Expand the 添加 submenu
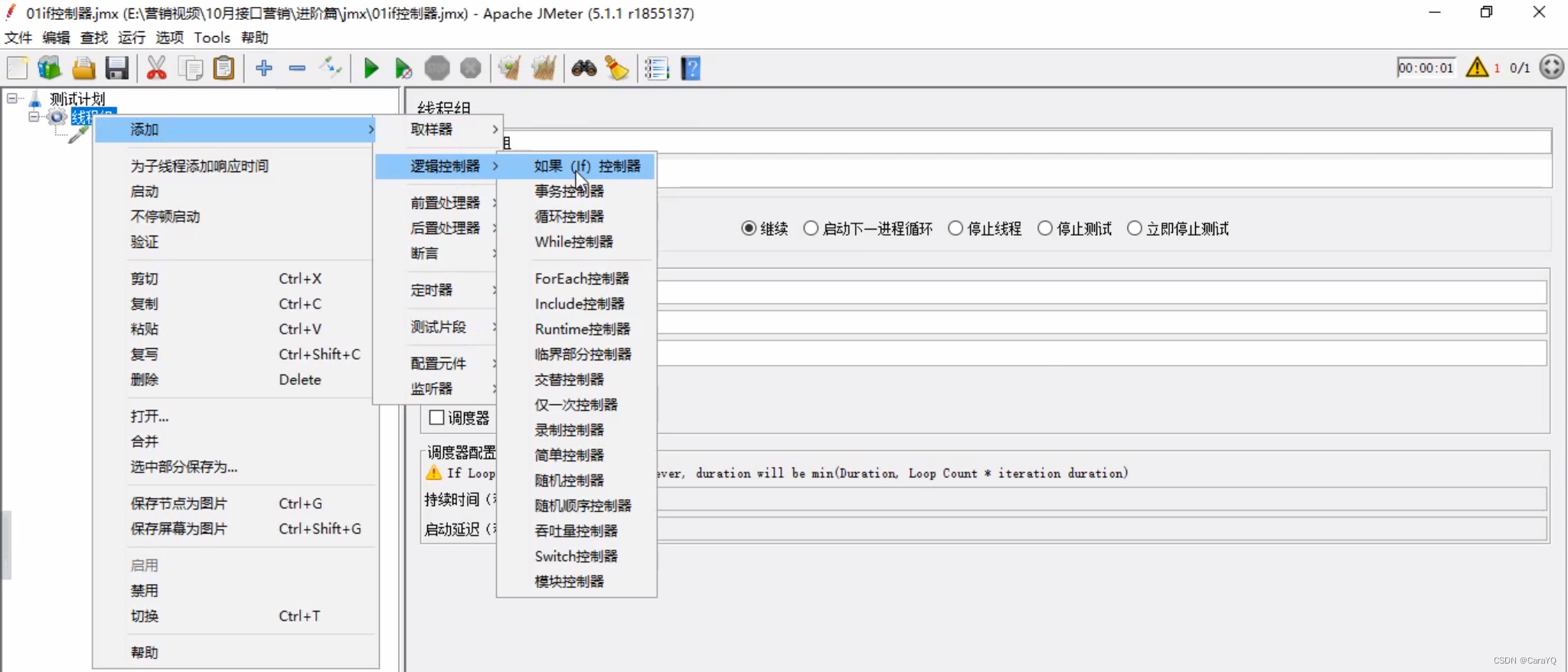 click(236, 129)
